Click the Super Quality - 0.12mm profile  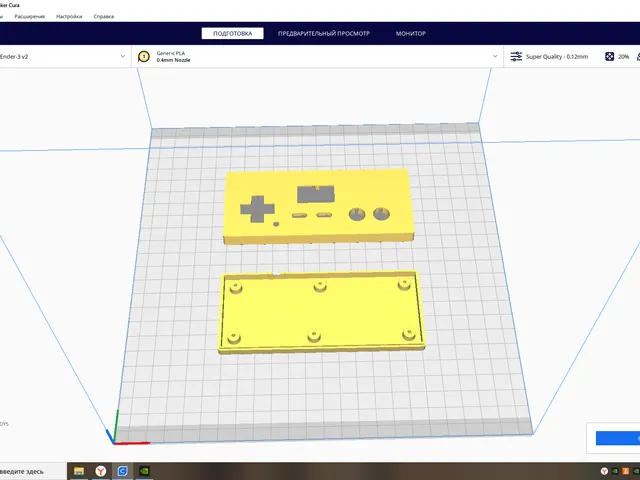(x=557, y=57)
